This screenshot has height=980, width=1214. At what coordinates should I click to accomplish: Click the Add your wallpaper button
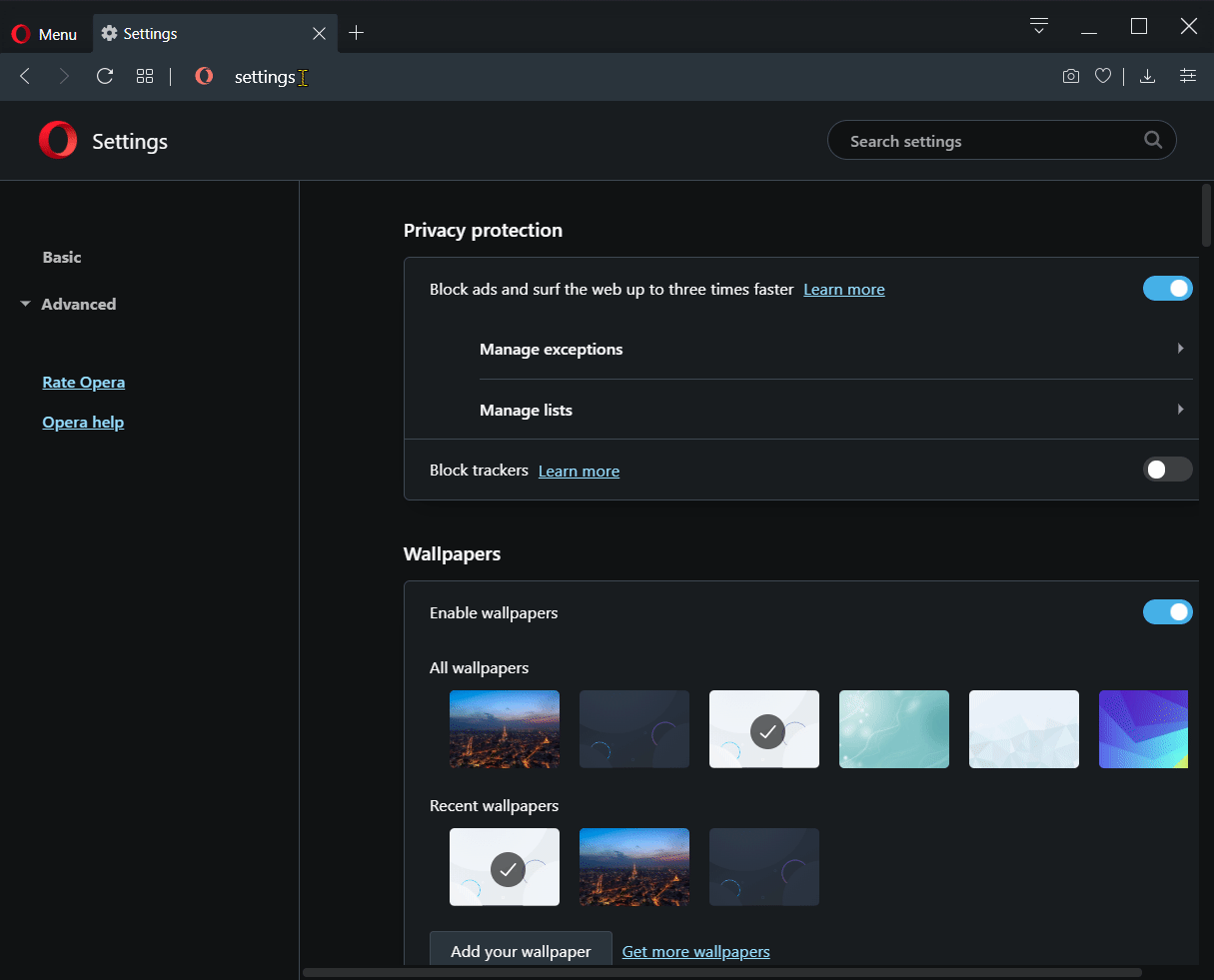[x=521, y=950]
